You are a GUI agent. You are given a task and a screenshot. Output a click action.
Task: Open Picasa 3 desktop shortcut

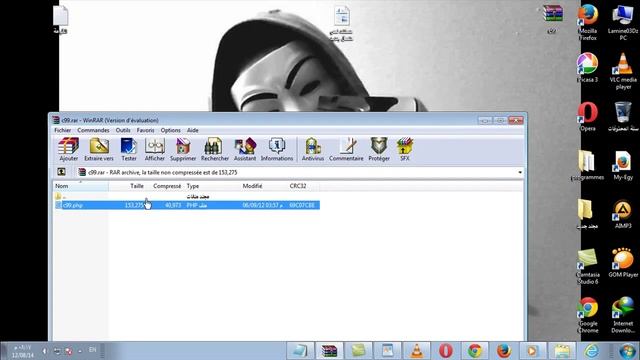coord(587,68)
